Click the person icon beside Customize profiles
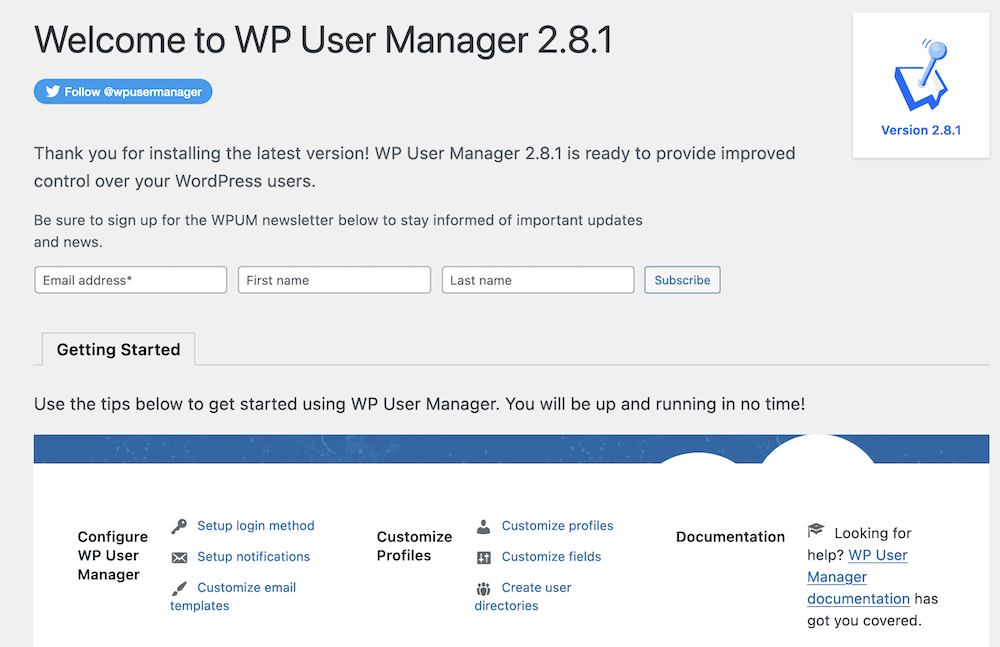This screenshot has width=1000, height=647. point(483,526)
